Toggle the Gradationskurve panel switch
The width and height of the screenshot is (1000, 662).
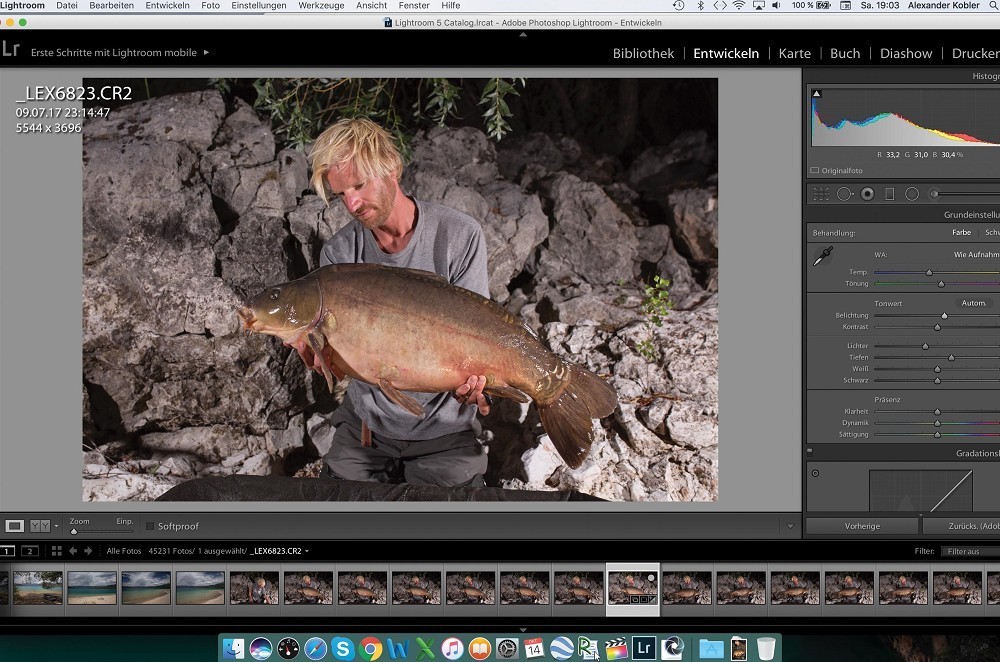pos(810,451)
